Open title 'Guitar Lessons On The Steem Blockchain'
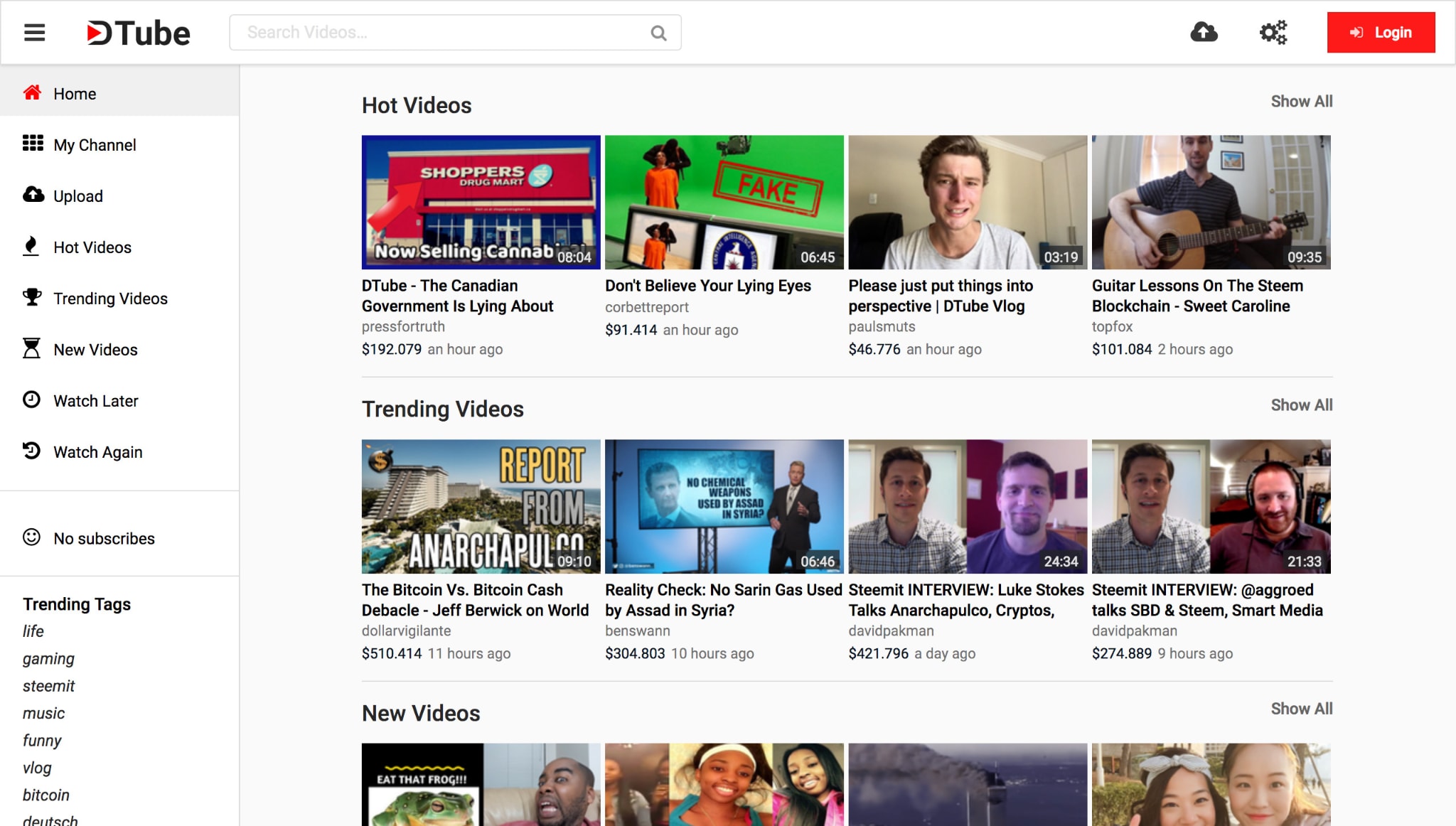1456x826 pixels. pyautogui.click(x=1197, y=296)
